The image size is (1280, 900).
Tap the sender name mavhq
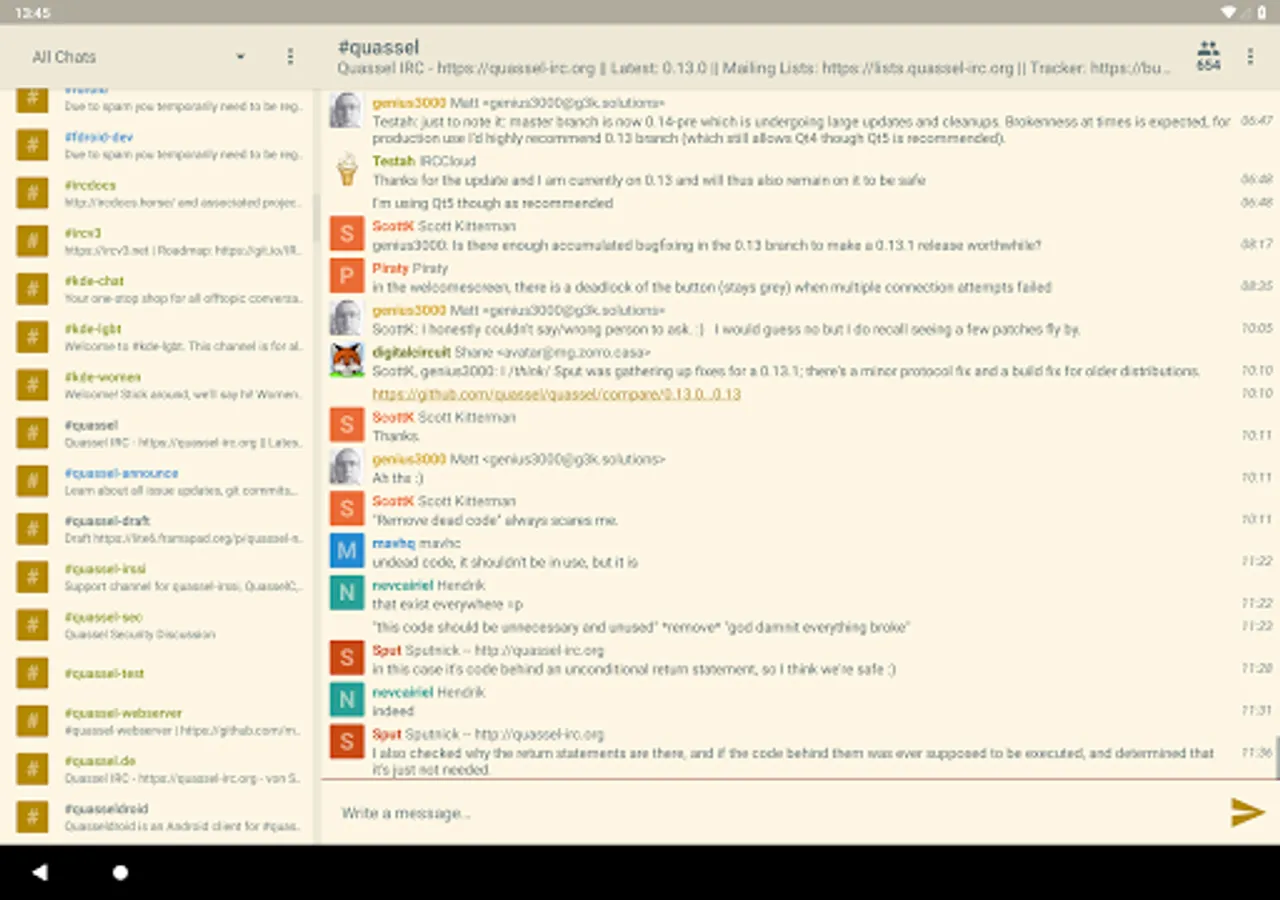[x=393, y=543]
